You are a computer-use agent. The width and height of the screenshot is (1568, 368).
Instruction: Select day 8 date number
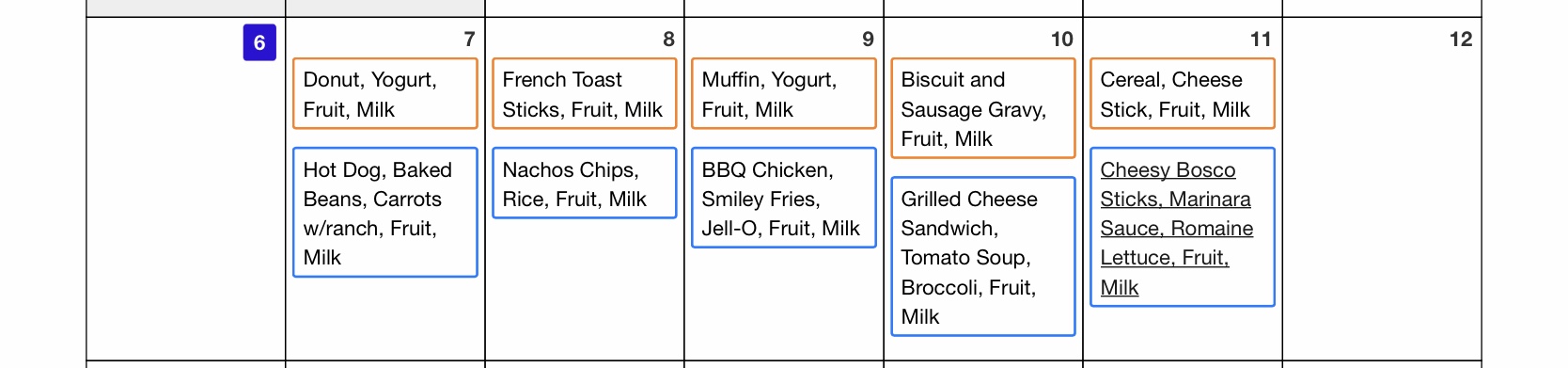tap(668, 40)
